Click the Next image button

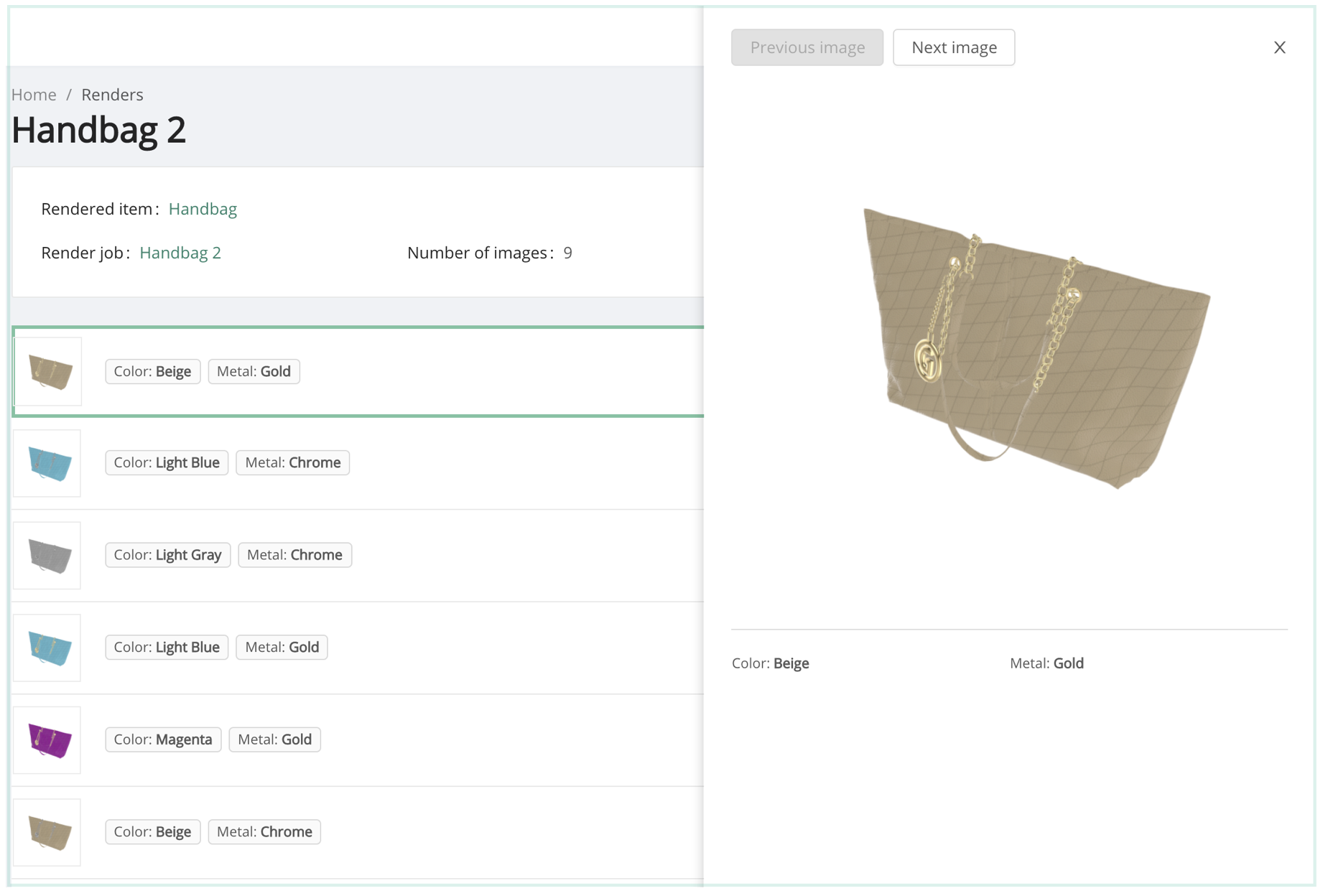[953, 47]
